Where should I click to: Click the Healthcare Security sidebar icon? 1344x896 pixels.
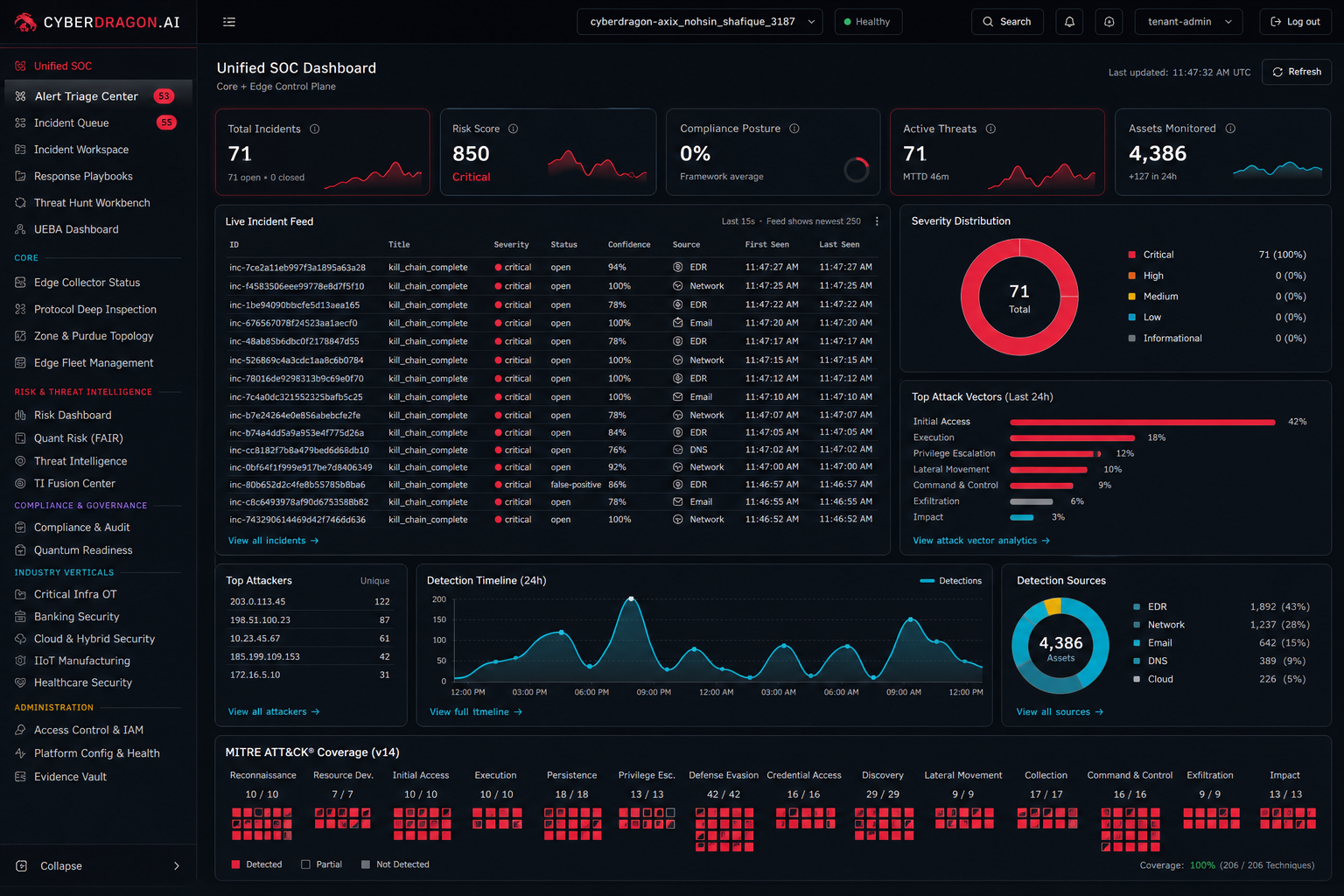click(x=20, y=682)
